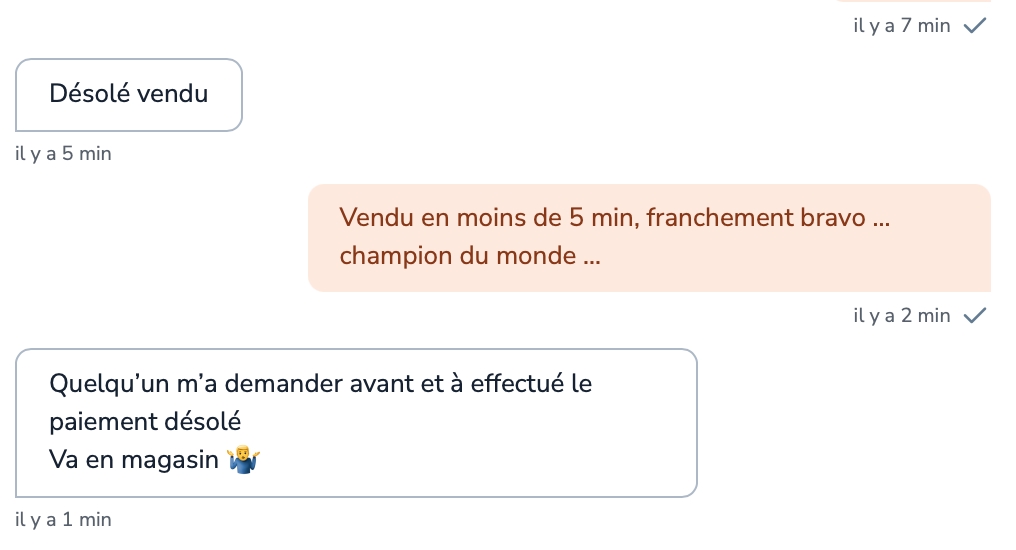
Task: Click the word "vendu" in the short reply
Action: tap(172, 95)
